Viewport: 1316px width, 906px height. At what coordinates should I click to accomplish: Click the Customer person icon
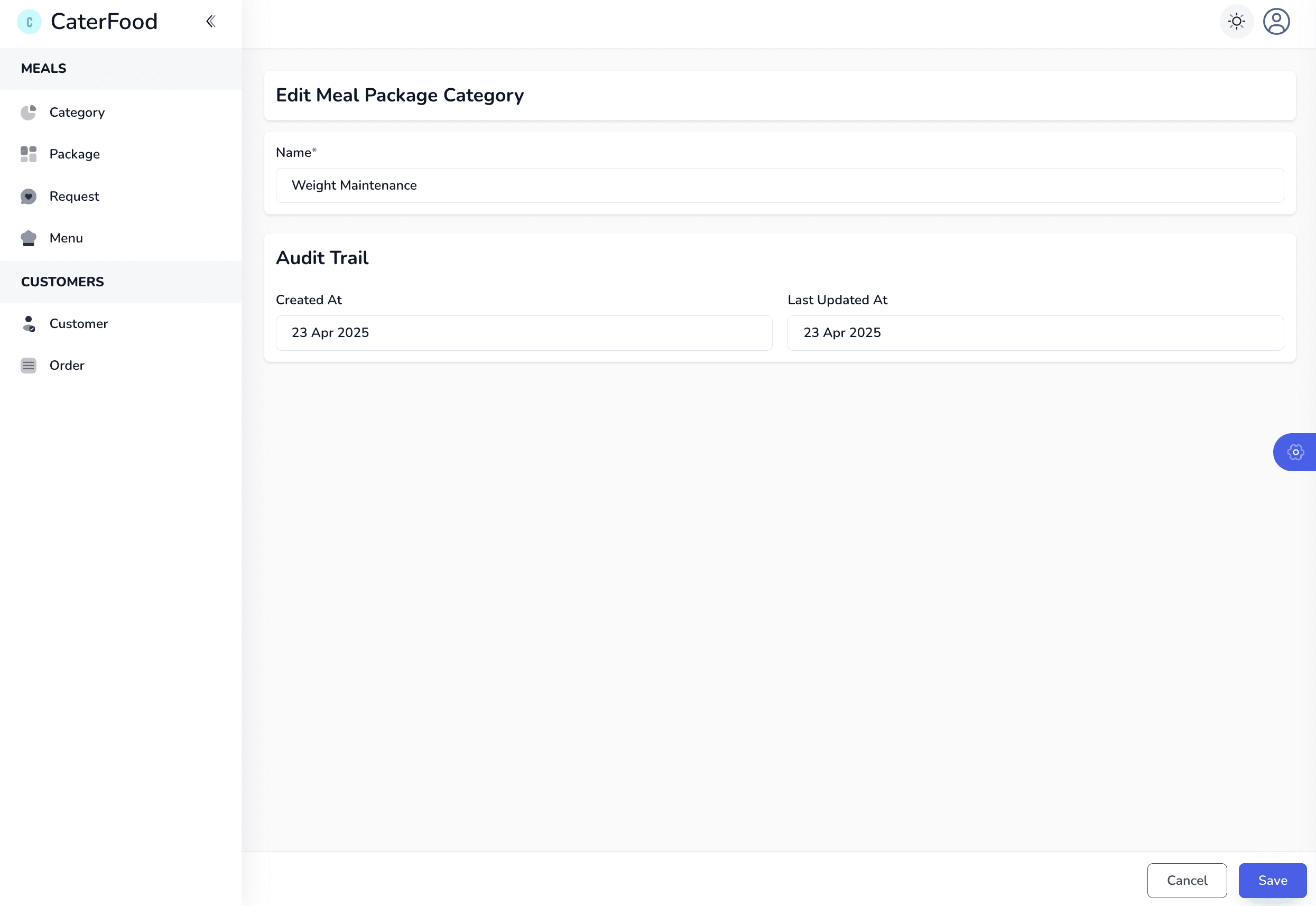(29, 323)
